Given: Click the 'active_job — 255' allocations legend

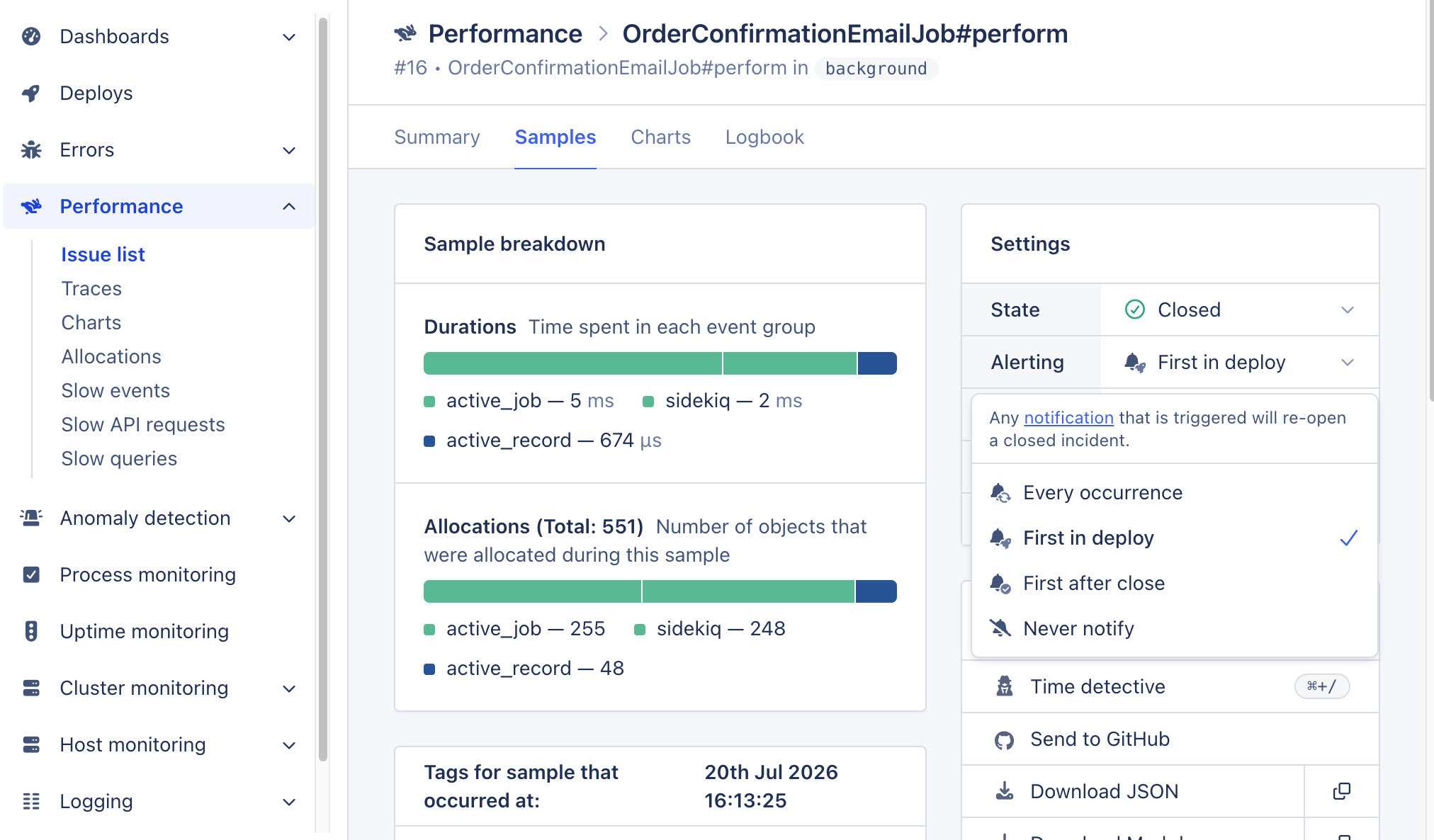Looking at the screenshot, I should click(x=514, y=628).
